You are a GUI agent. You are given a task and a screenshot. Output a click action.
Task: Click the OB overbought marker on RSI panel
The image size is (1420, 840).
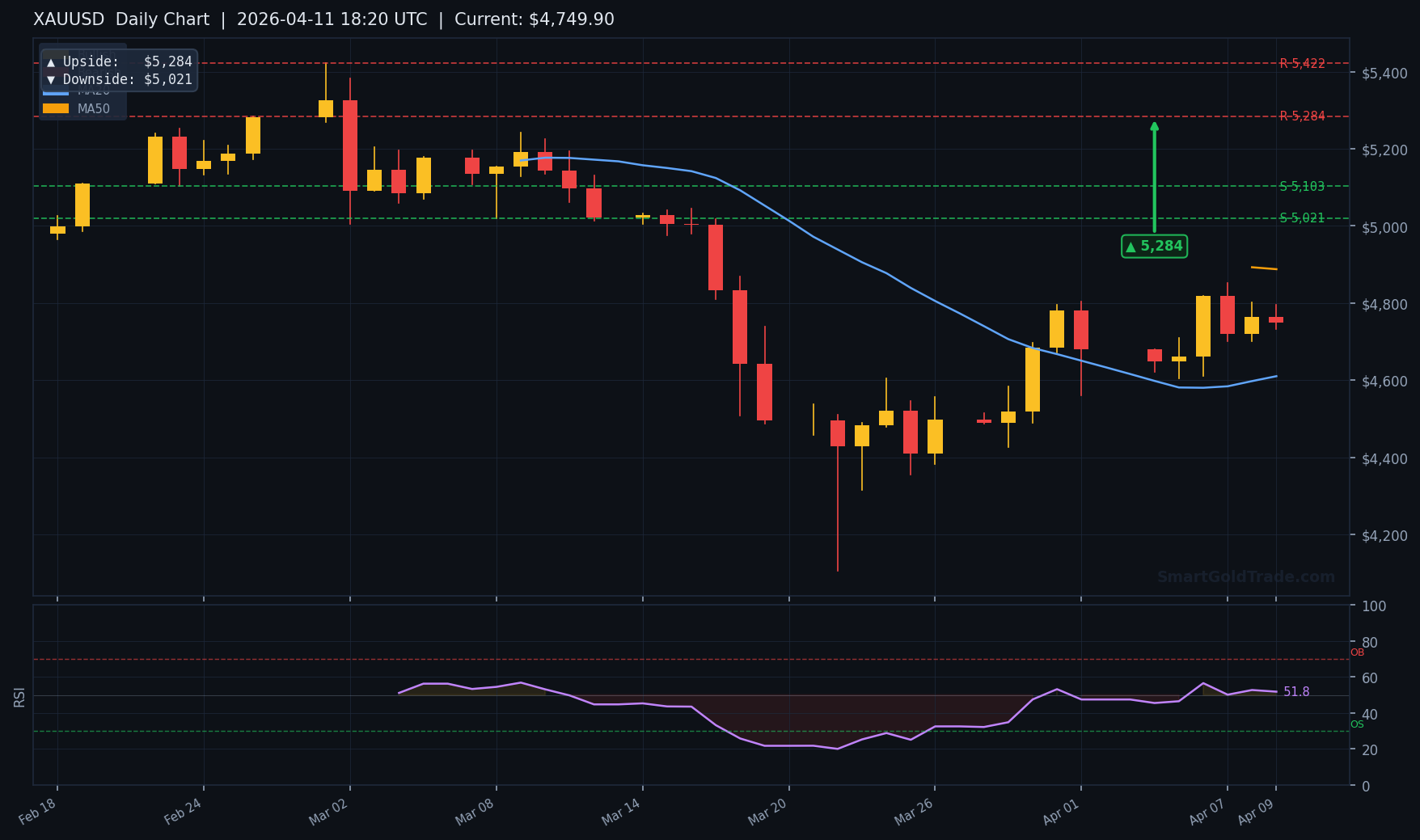[x=1359, y=652]
